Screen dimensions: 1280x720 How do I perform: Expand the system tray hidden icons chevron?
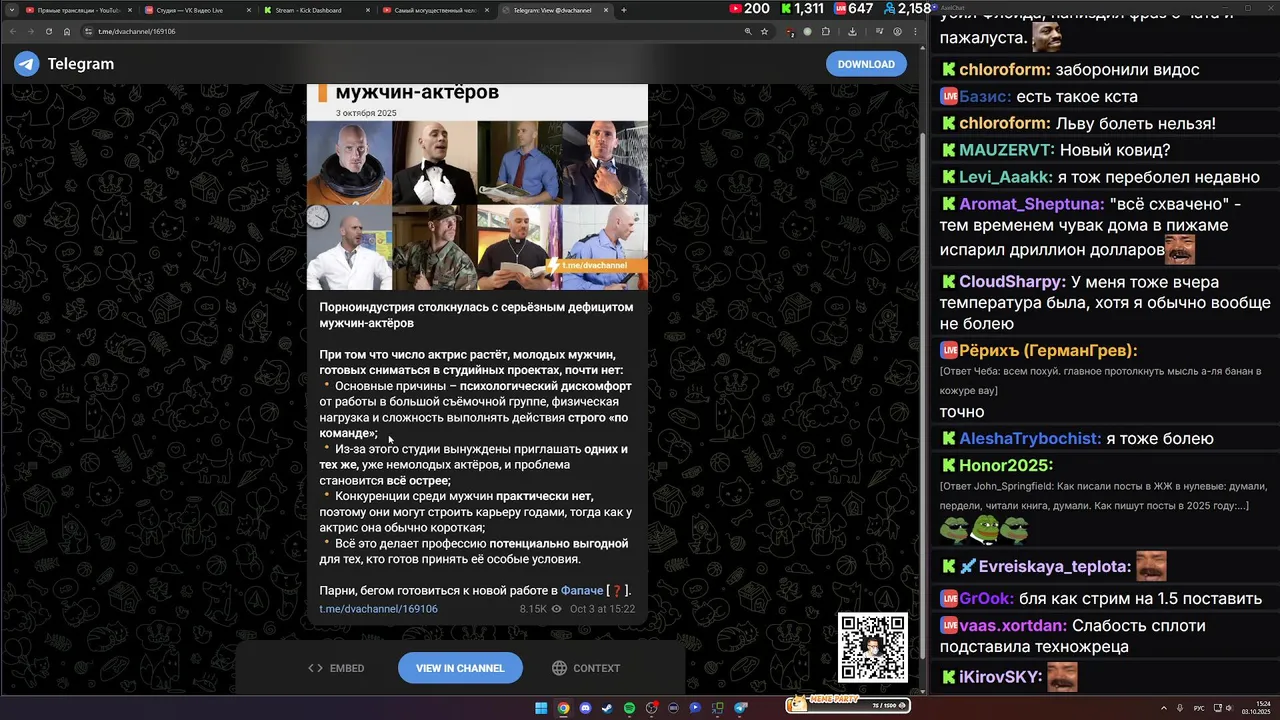(1164, 708)
